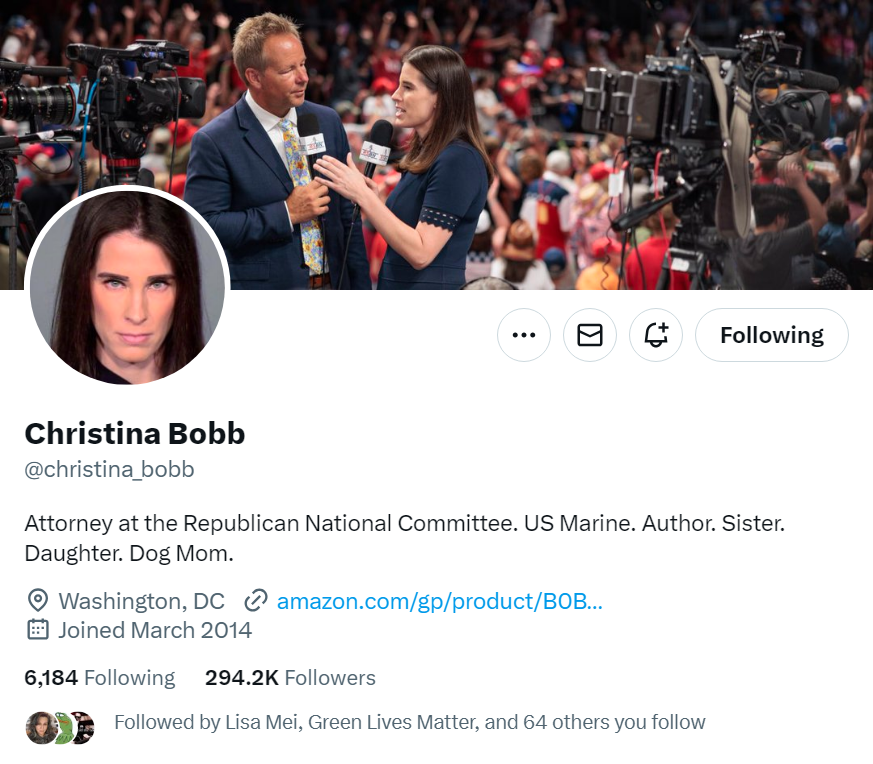Turn on notifications with bell icon
The height and width of the screenshot is (764, 873).
coord(655,335)
